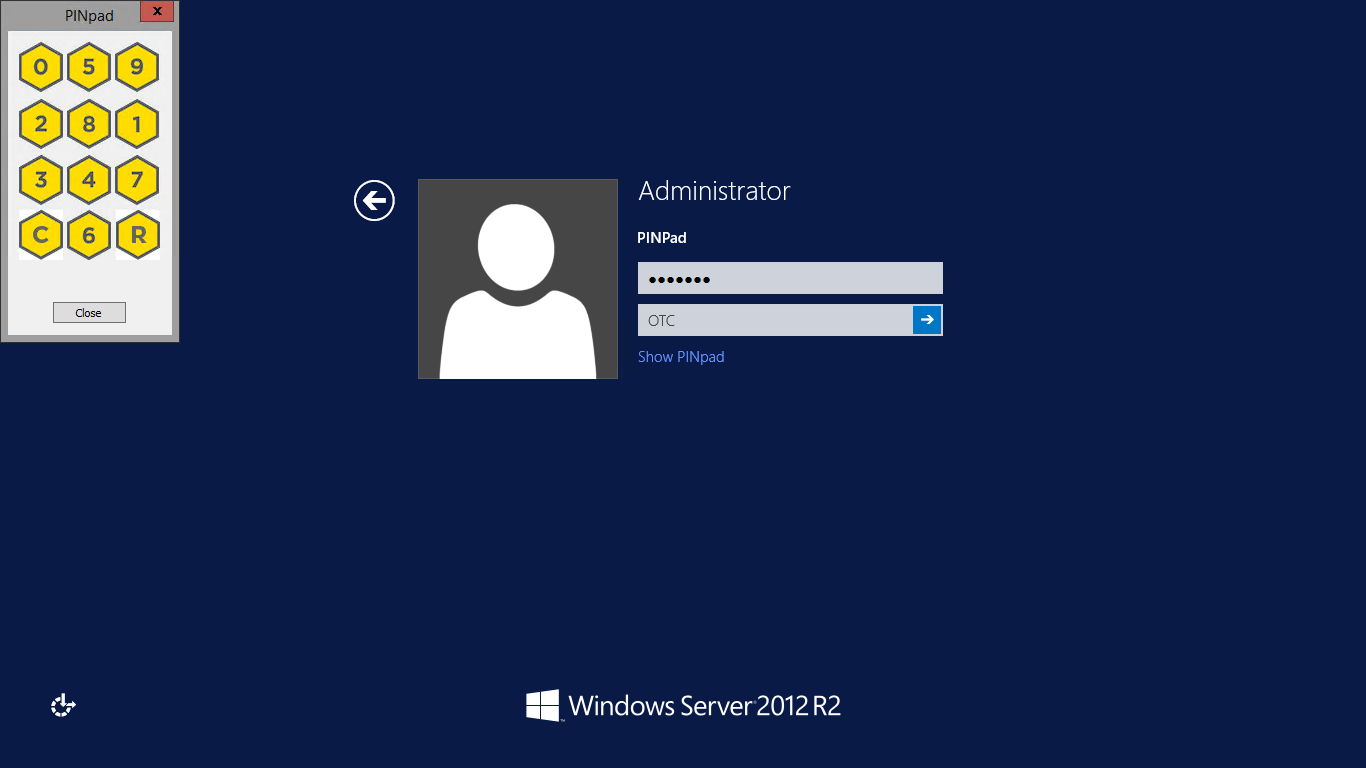
Task: Go back using the circular arrow button
Action: point(374,200)
